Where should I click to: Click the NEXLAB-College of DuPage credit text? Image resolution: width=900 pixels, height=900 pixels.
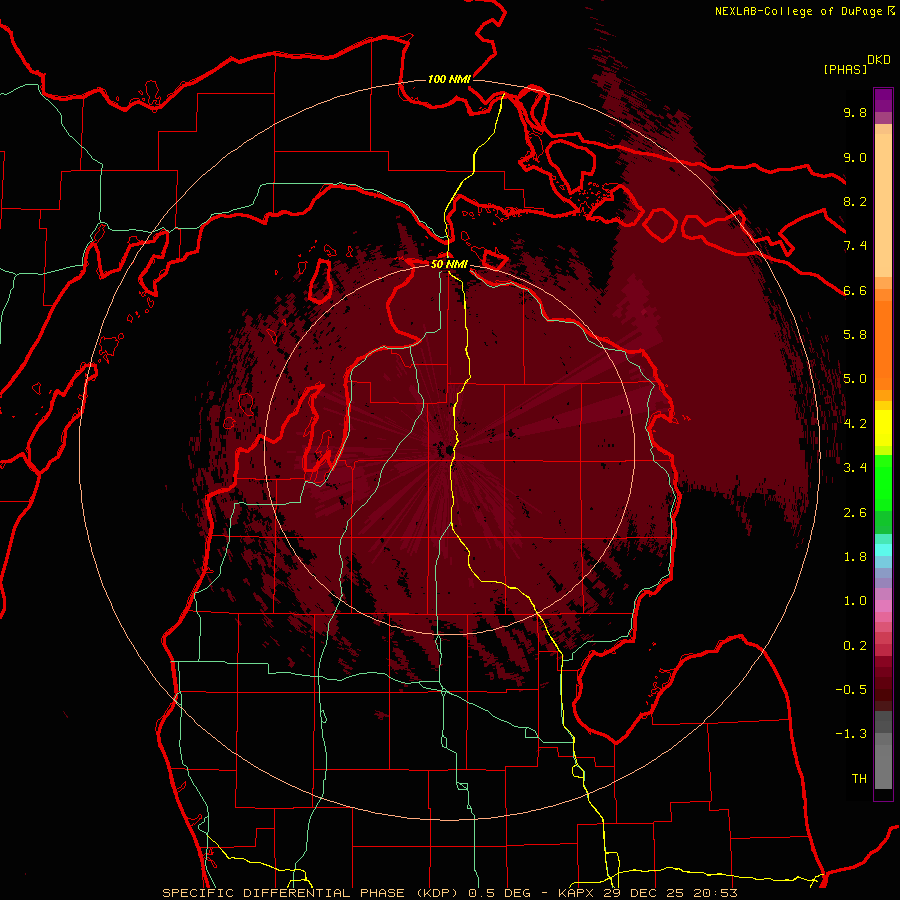800,11
